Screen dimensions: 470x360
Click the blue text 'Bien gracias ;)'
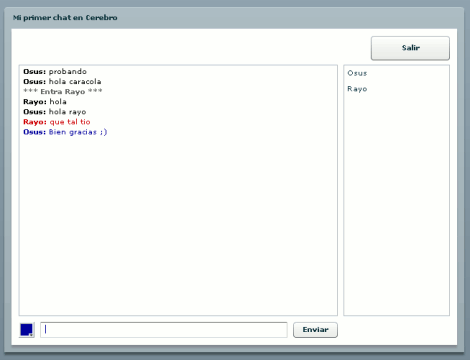click(x=78, y=132)
